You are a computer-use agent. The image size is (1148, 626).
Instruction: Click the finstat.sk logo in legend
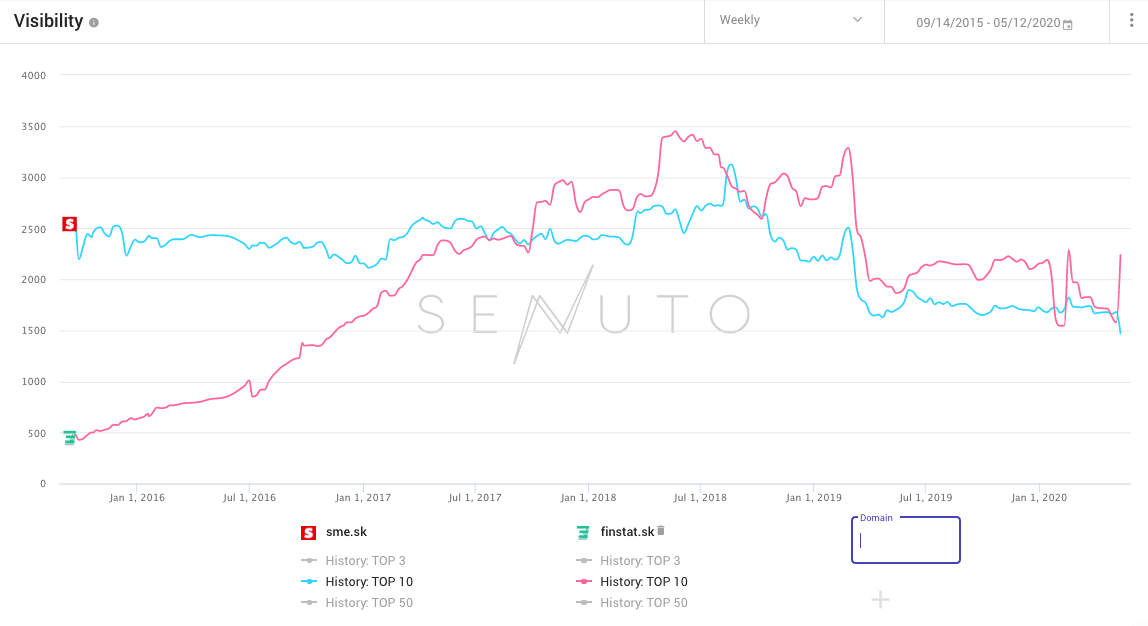tap(583, 532)
